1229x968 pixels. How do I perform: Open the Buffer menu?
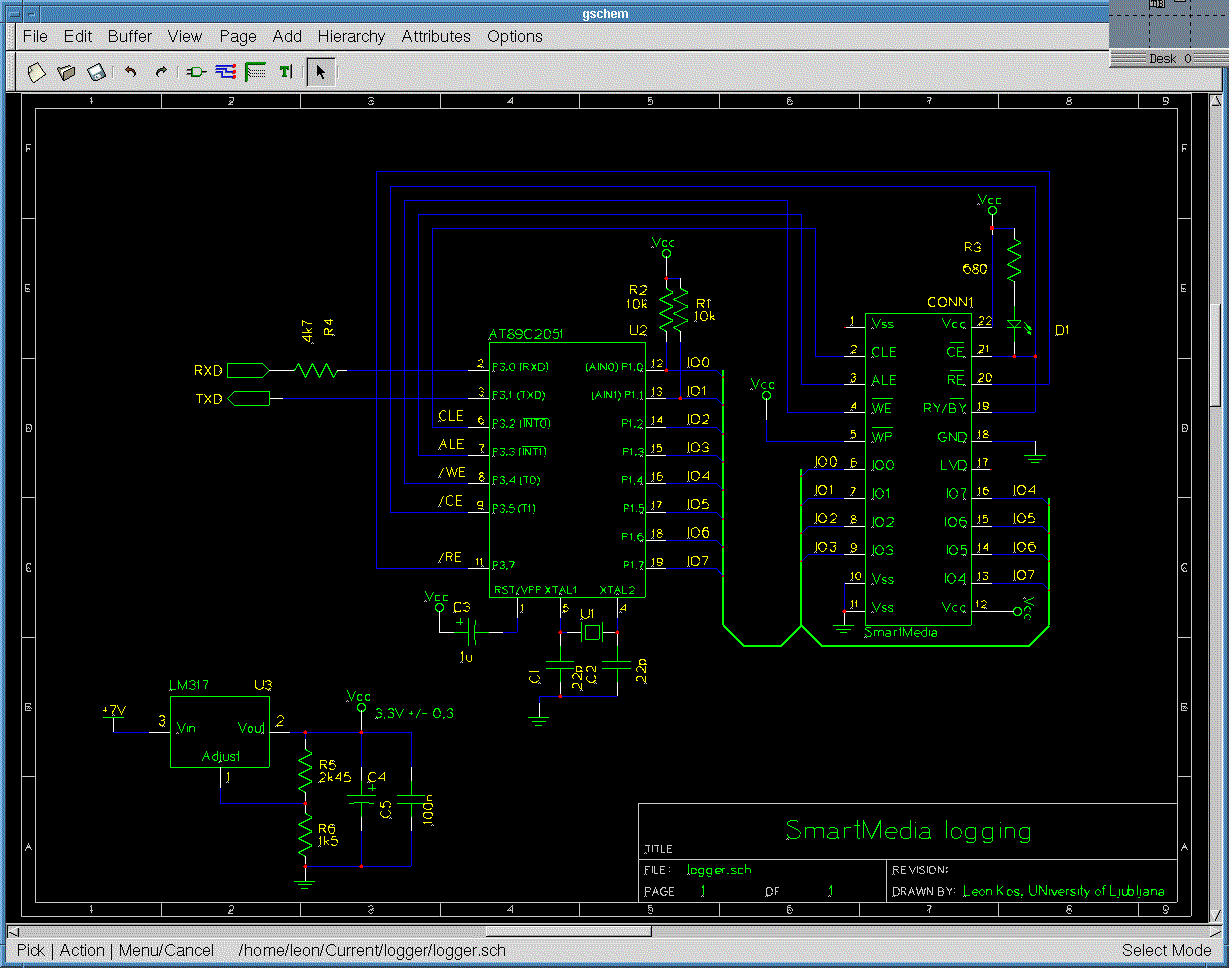[x=130, y=36]
